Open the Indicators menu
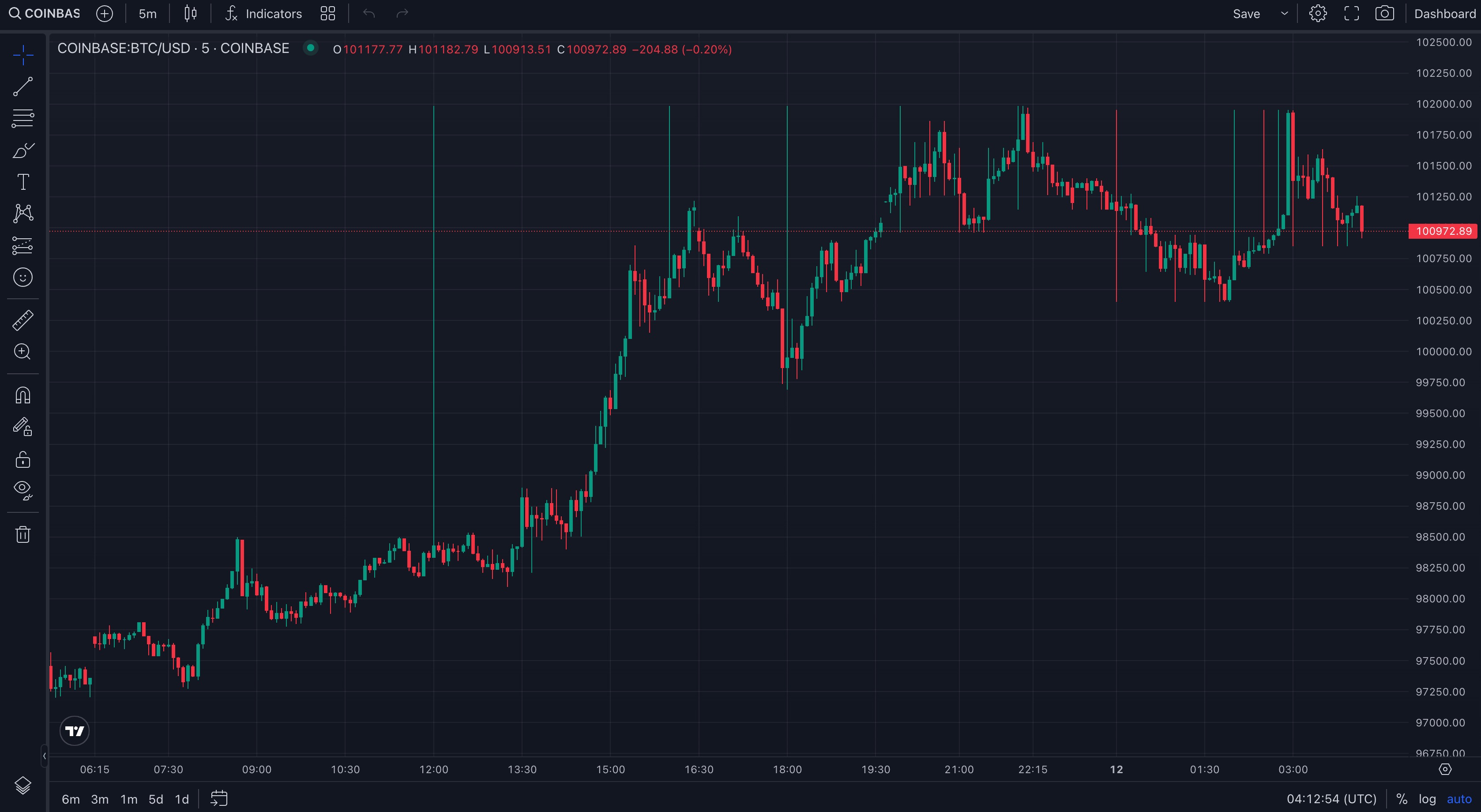 coord(263,14)
